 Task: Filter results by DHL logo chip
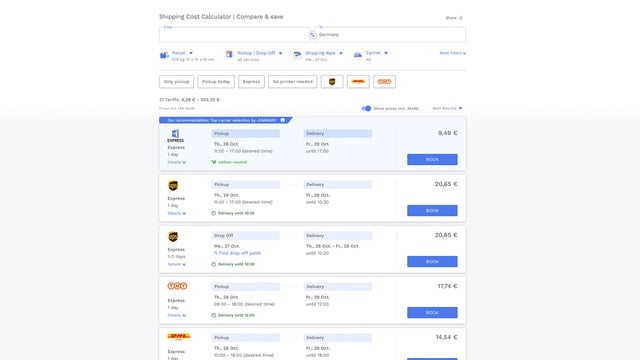point(358,82)
